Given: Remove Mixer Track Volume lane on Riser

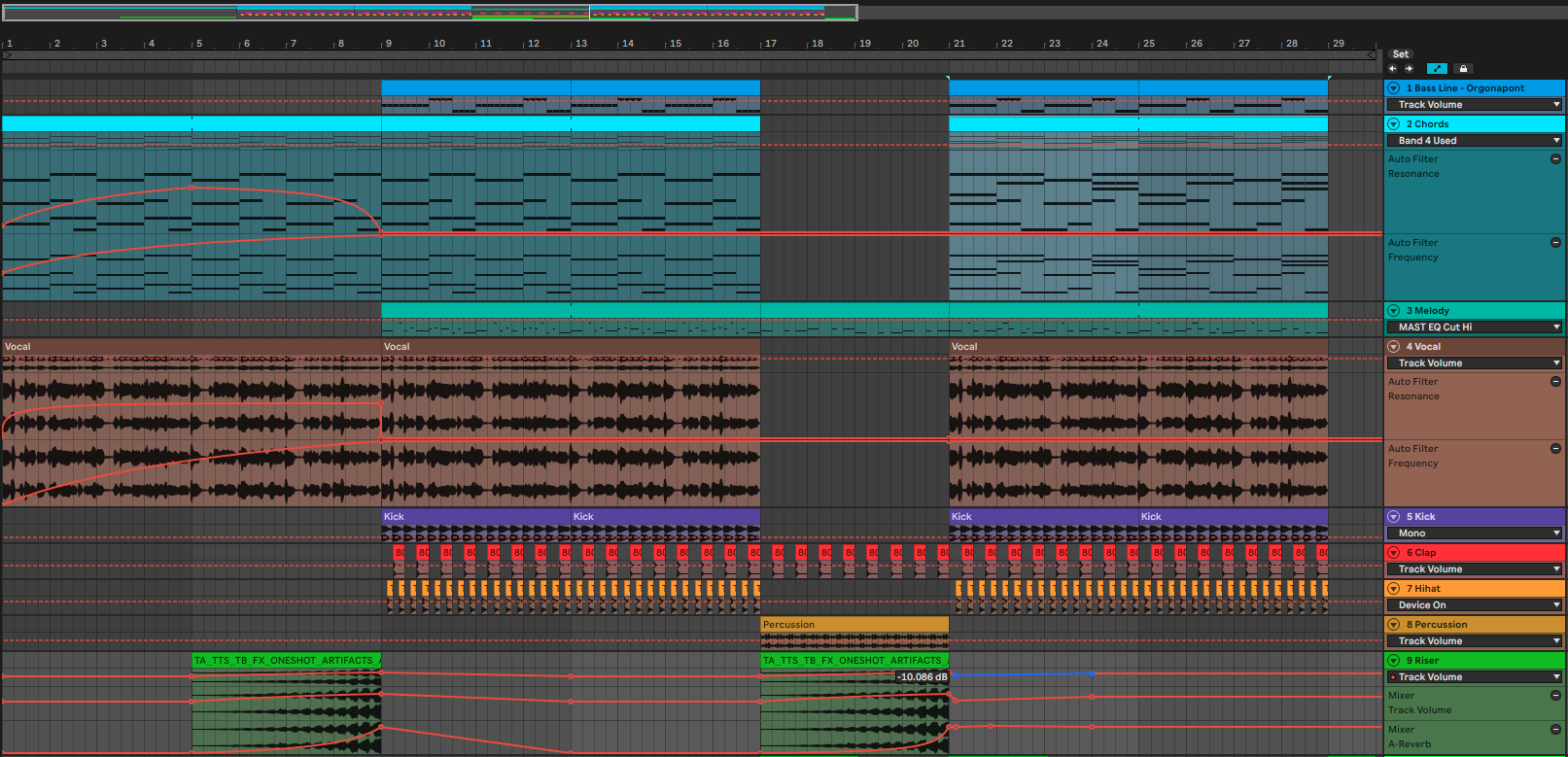Looking at the screenshot, I should click(1555, 695).
